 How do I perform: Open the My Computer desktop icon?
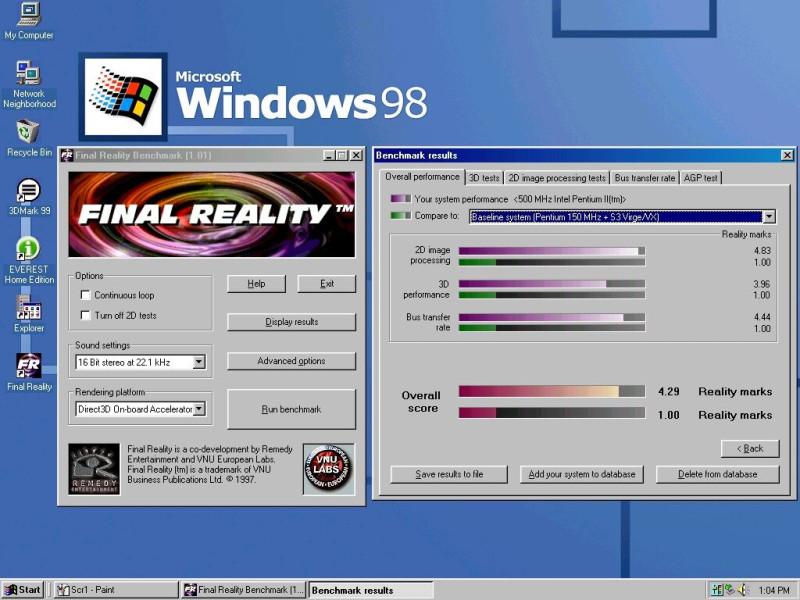[x=29, y=20]
